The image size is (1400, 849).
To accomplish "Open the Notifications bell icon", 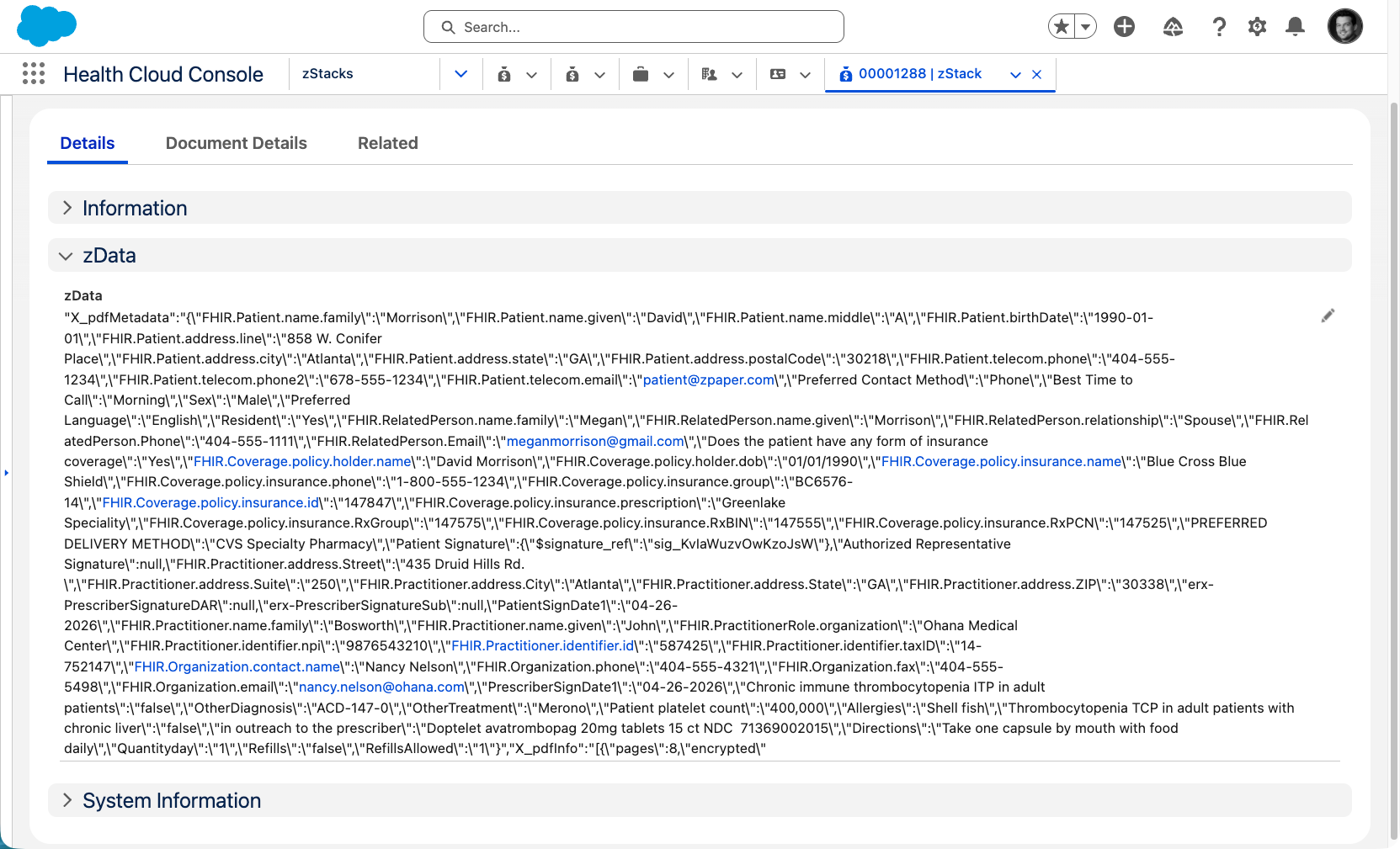I will [1296, 27].
